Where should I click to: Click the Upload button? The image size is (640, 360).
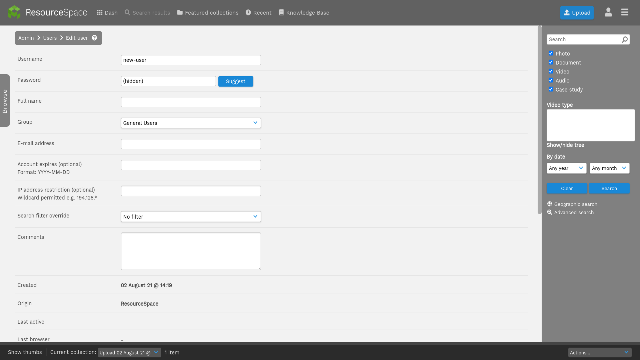click(x=577, y=13)
